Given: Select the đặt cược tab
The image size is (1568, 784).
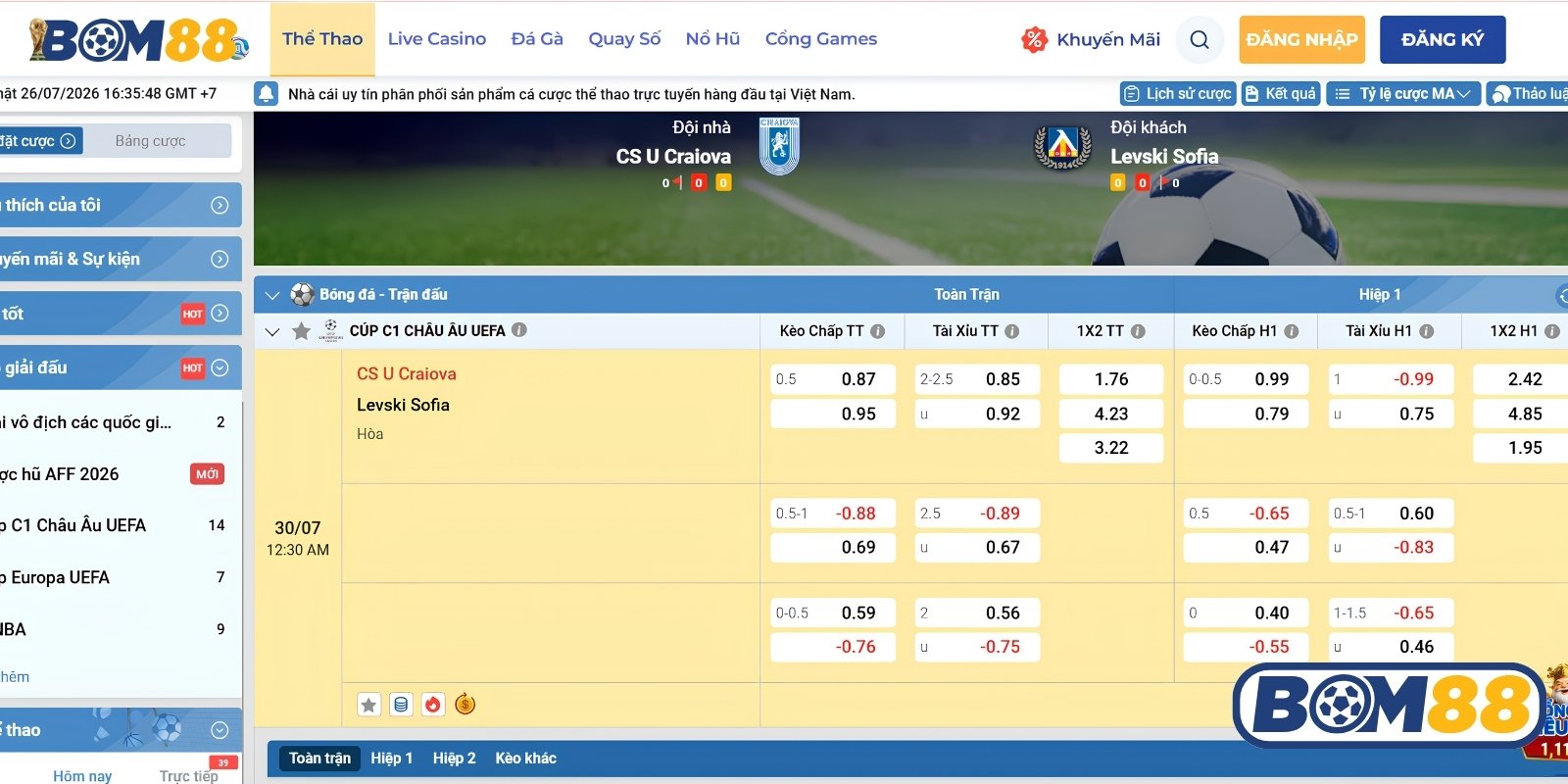Looking at the screenshot, I should pyautogui.click(x=39, y=141).
